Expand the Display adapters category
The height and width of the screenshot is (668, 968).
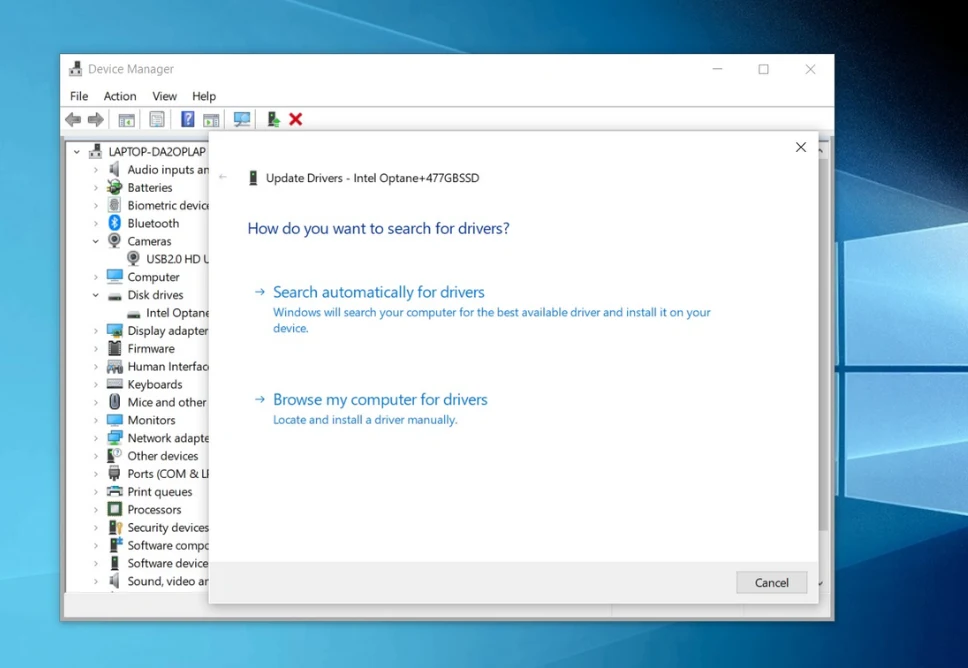[x=96, y=330]
